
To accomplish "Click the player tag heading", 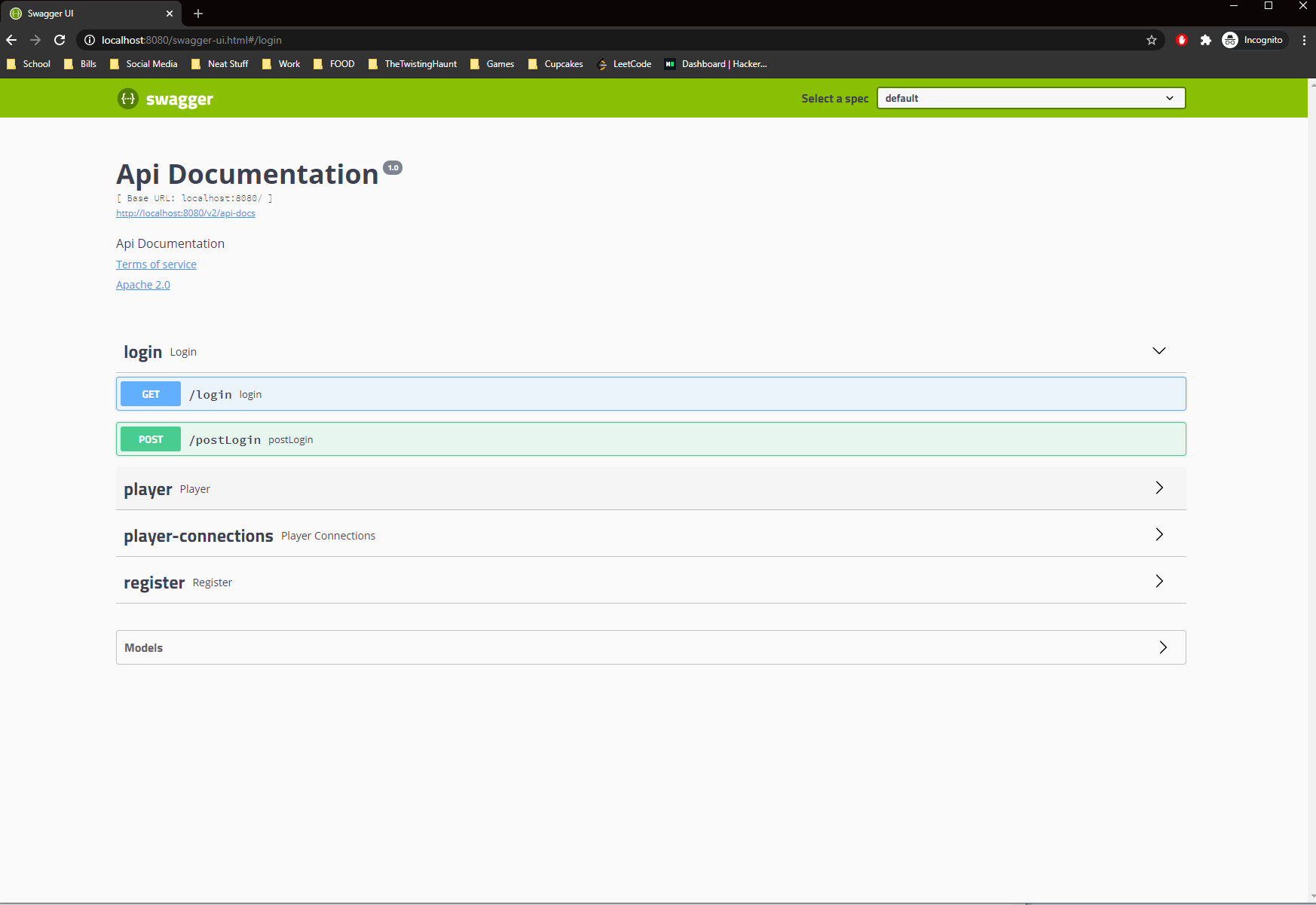I will click(148, 490).
